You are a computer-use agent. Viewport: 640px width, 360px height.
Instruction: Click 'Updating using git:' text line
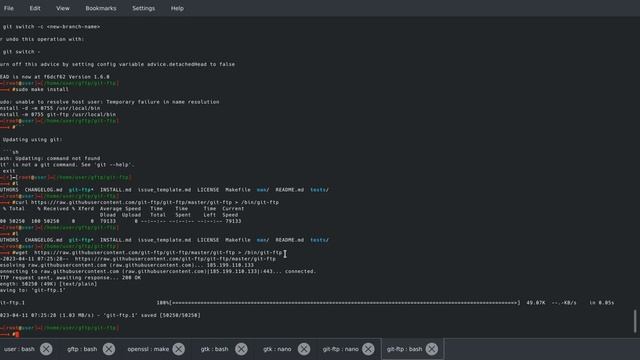[x=33, y=140]
